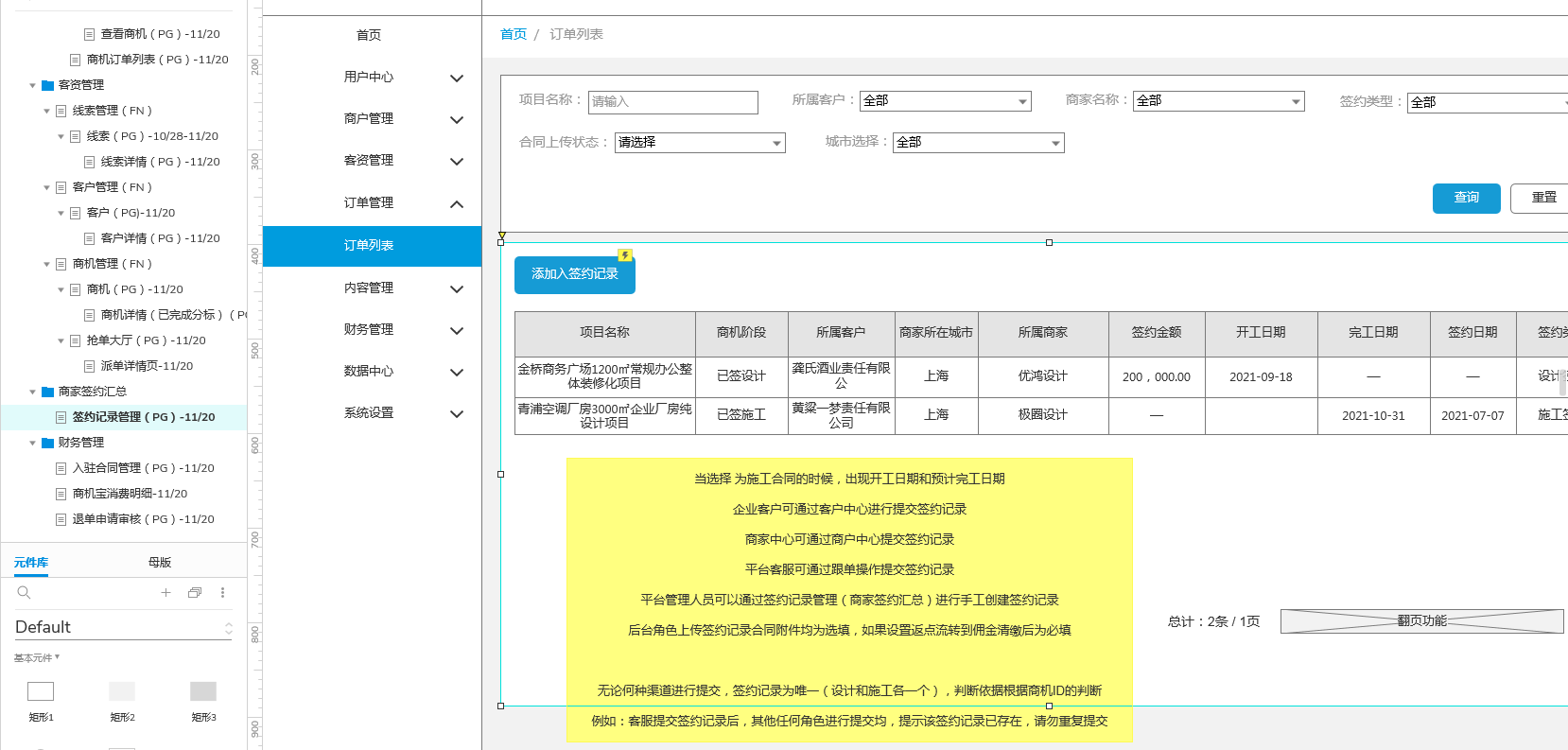This screenshot has height=750, width=1568.
Task: Select the 极圈设计 table cell
Action: 1043,415
